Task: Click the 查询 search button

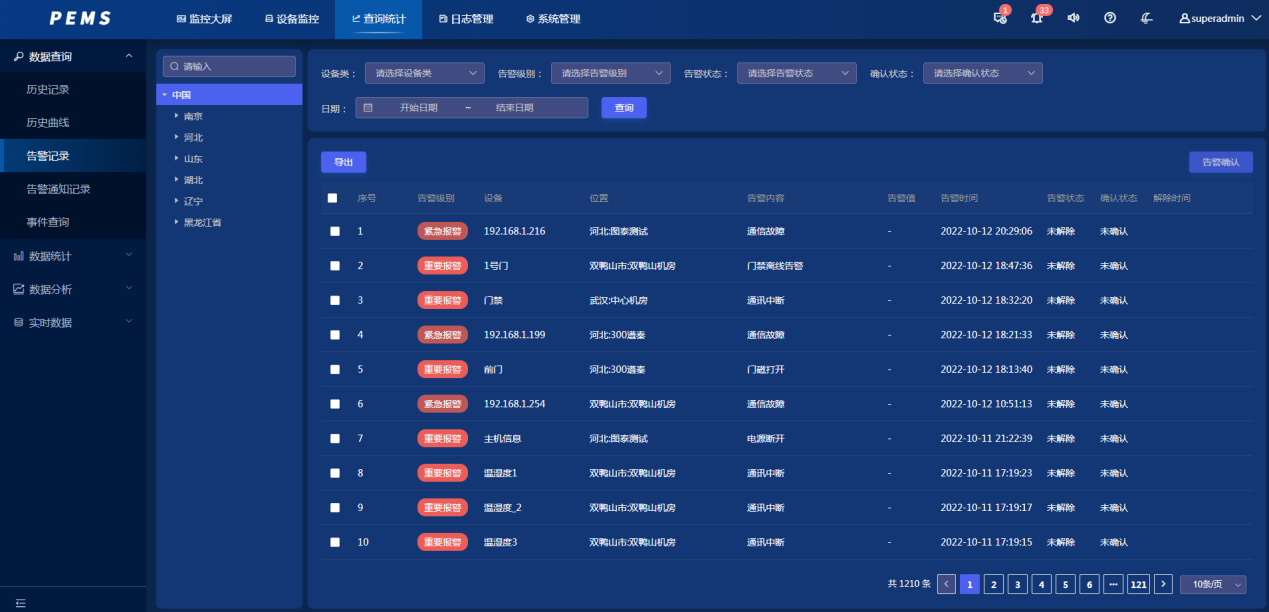Action: click(x=624, y=107)
